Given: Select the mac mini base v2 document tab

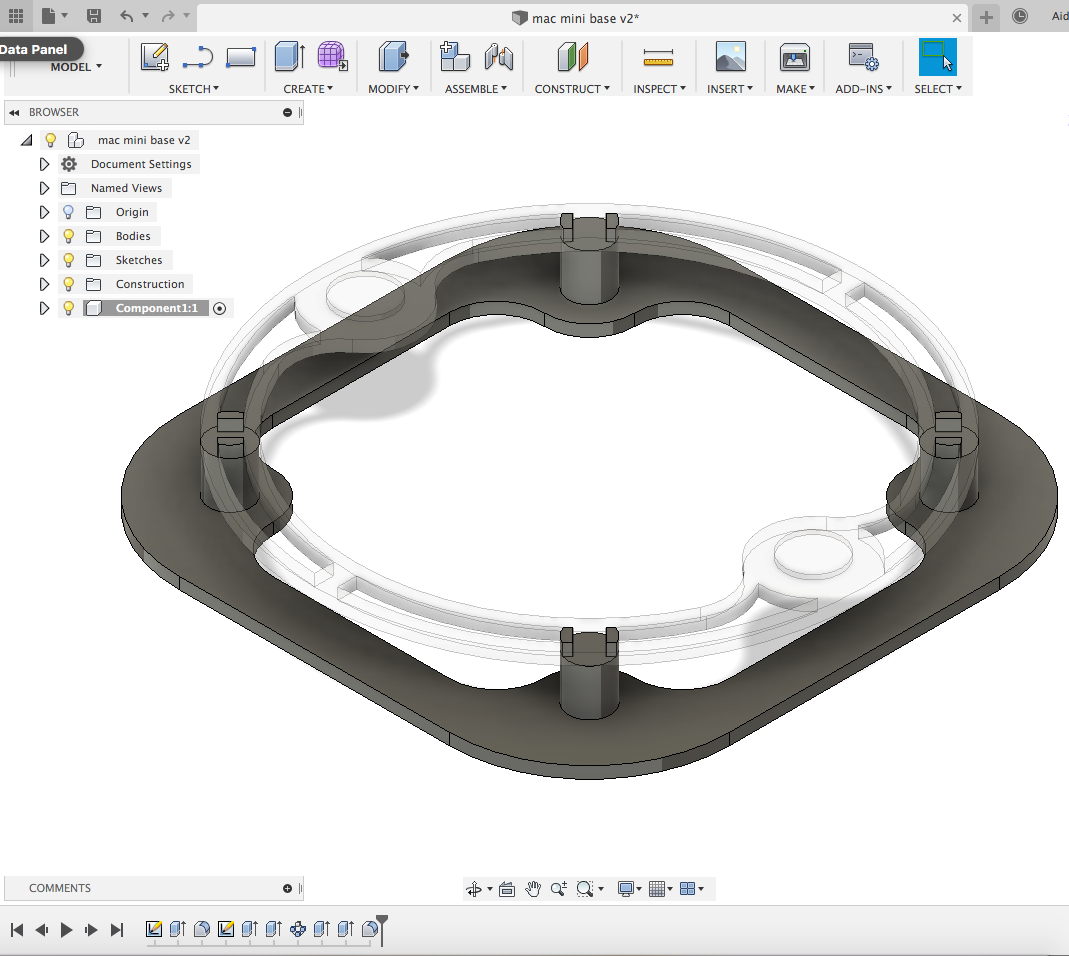Looking at the screenshot, I should 582,18.
